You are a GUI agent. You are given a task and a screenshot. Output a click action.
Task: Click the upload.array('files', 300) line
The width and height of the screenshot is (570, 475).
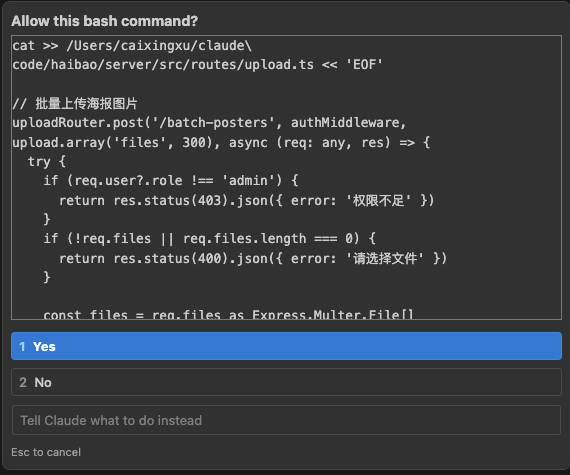(221, 142)
